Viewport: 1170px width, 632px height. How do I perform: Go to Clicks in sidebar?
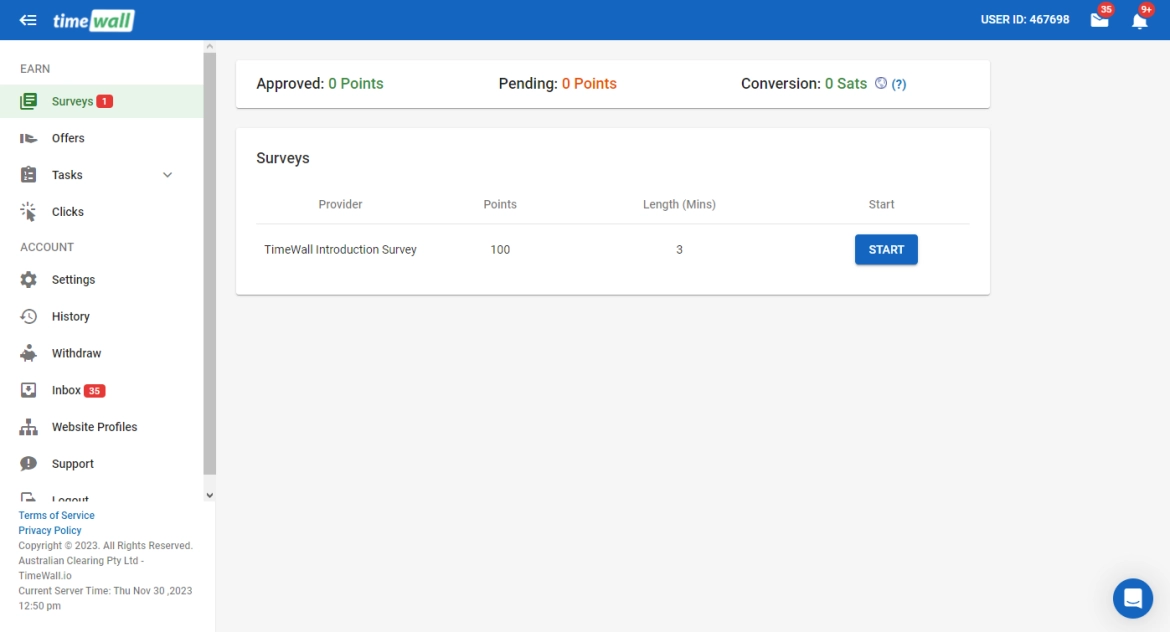click(68, 212)
